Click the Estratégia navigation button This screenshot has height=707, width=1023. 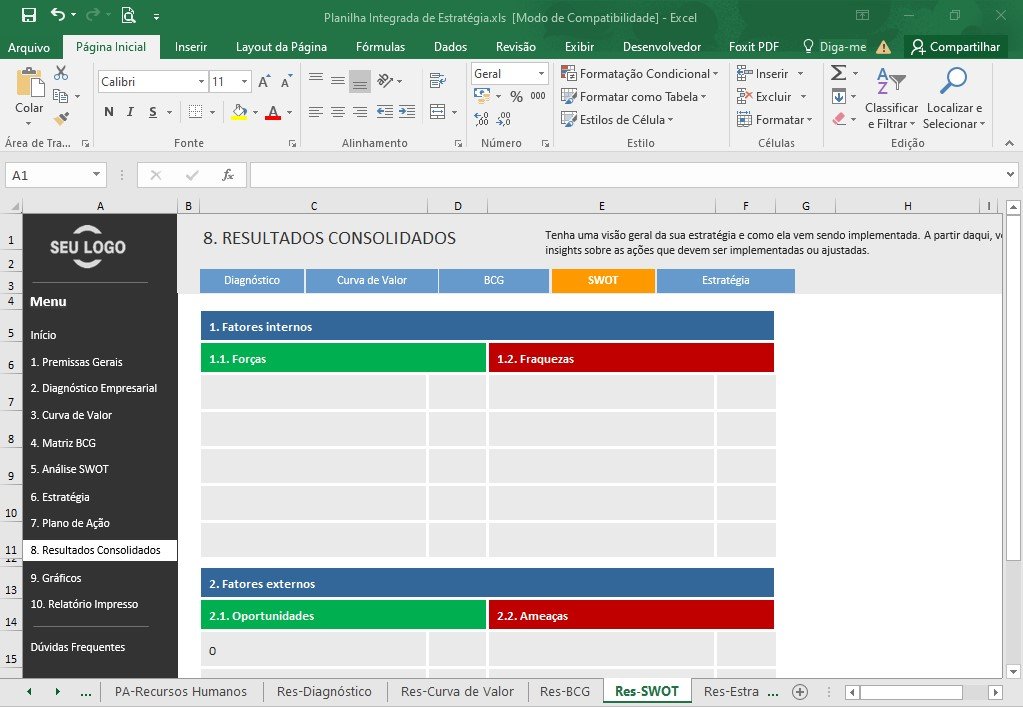point(725,280)
